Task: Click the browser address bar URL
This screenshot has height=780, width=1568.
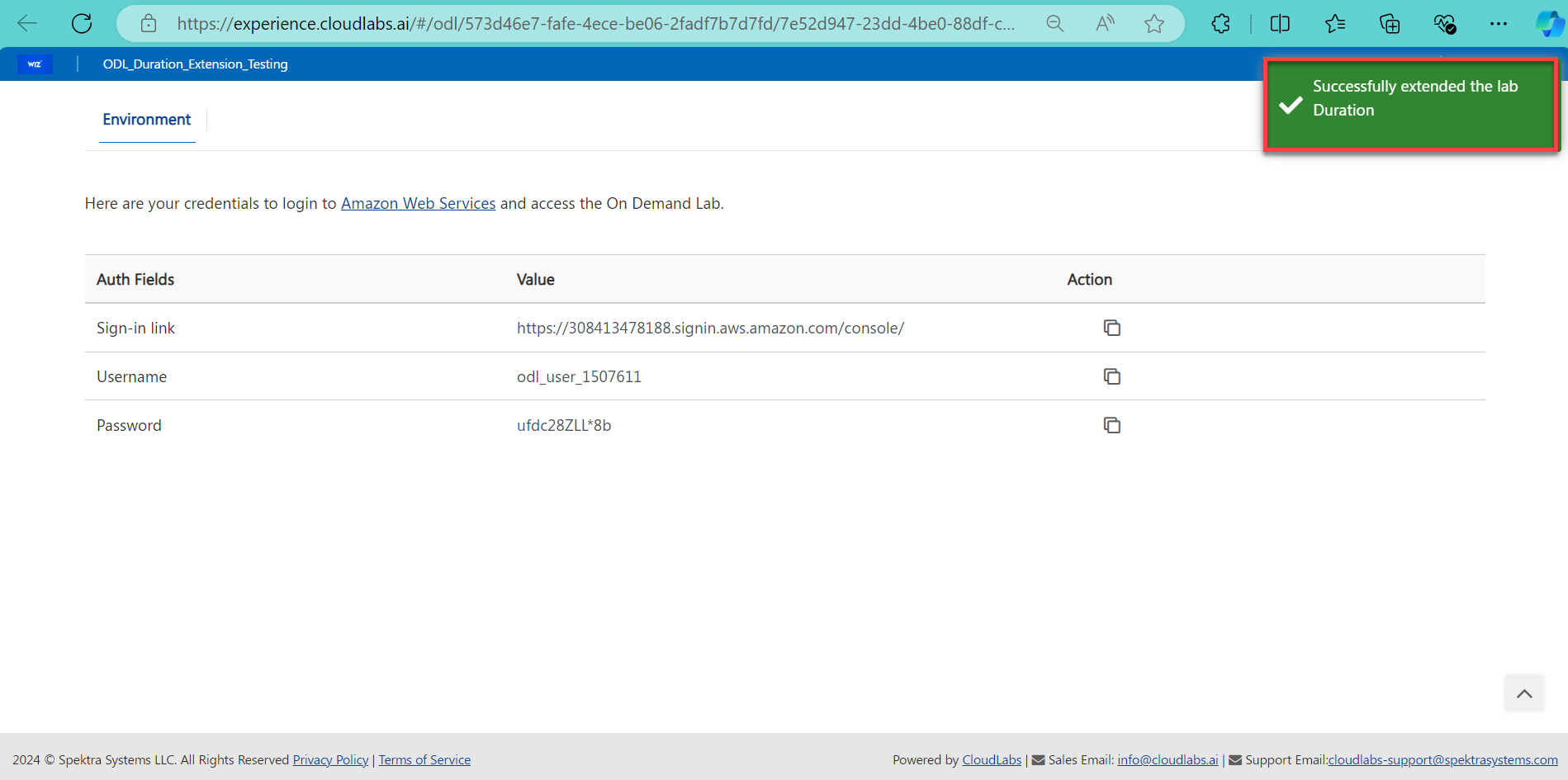Action: point(595,24)
